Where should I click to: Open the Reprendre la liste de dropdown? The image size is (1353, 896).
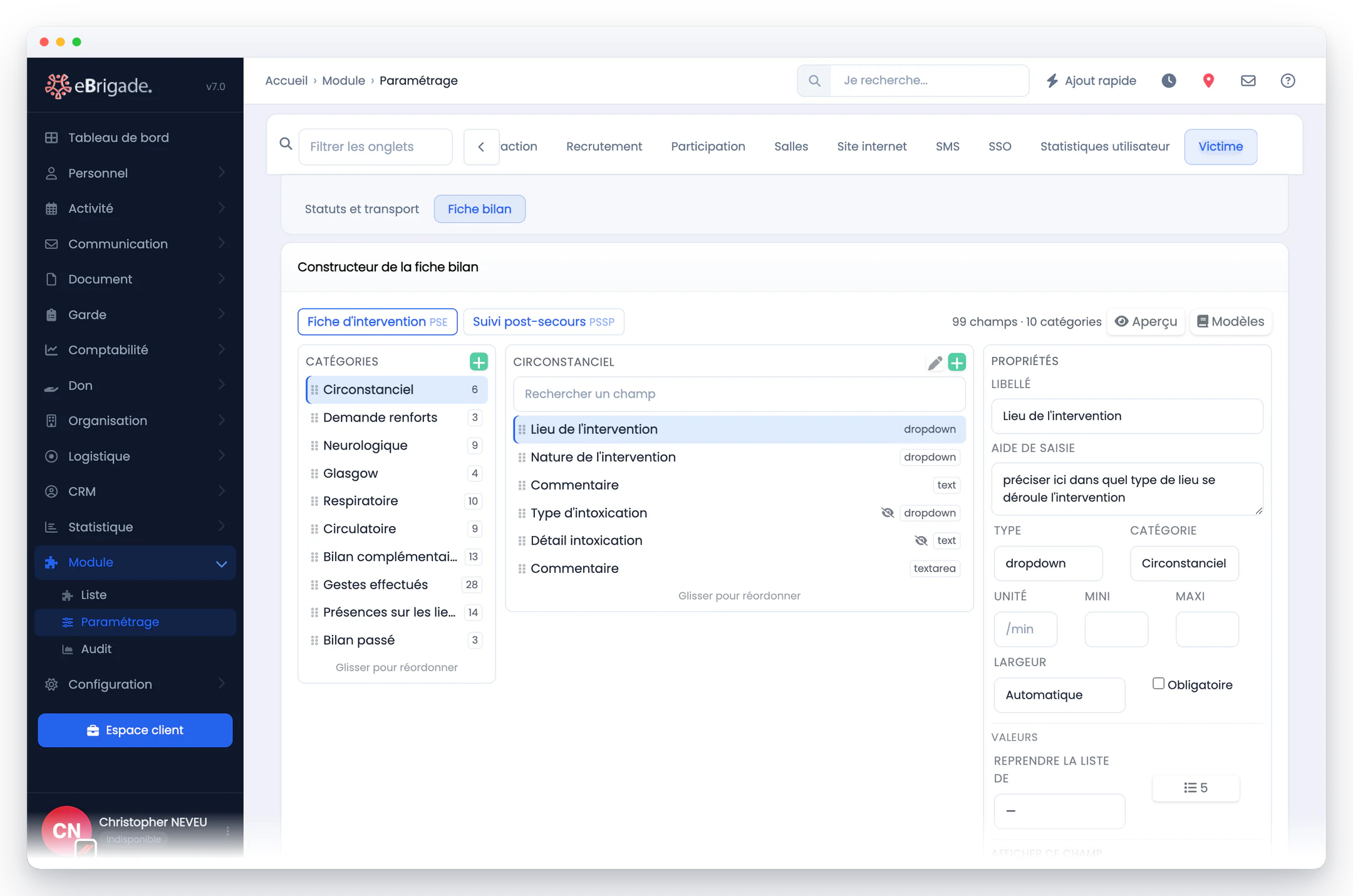pyautogui.click(x=1059, y=811)
